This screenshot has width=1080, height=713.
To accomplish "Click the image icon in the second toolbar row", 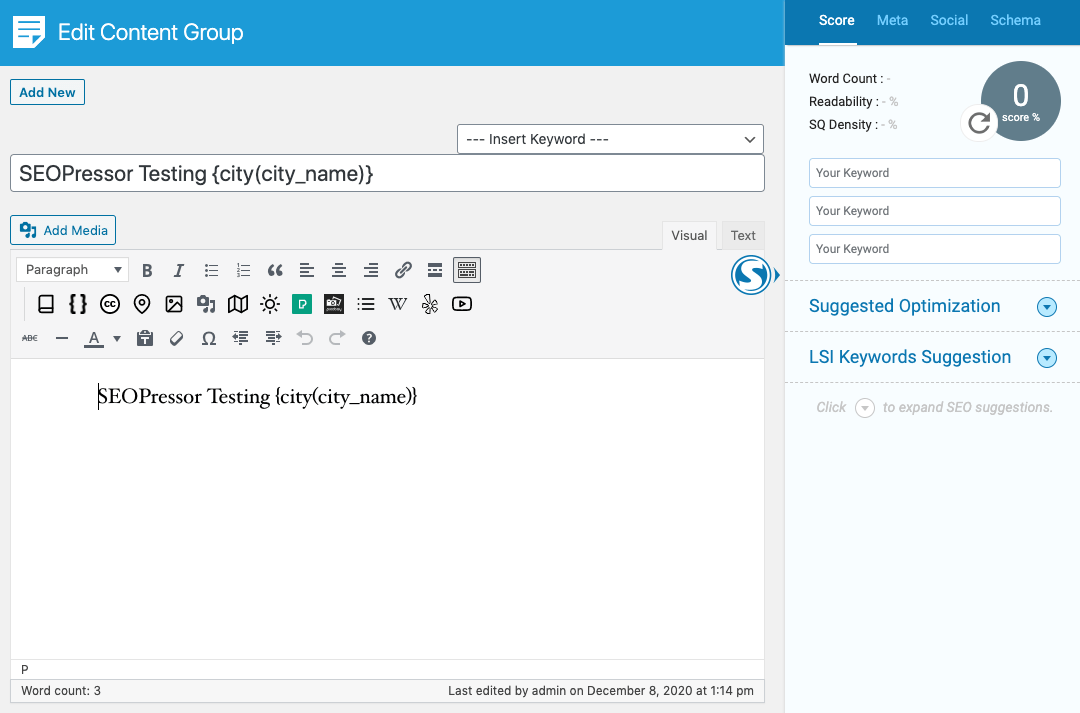I will coord(174,304).
